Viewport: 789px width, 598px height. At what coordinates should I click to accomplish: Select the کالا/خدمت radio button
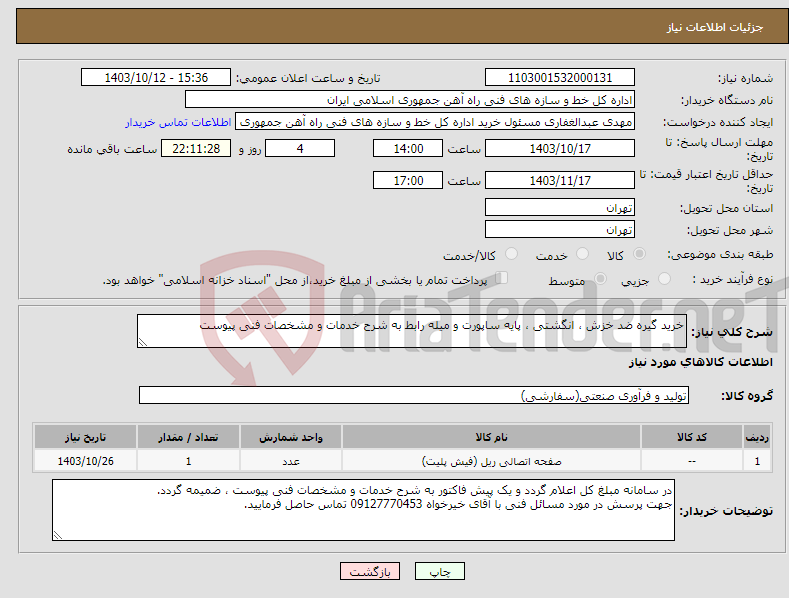tap(511, 254)
